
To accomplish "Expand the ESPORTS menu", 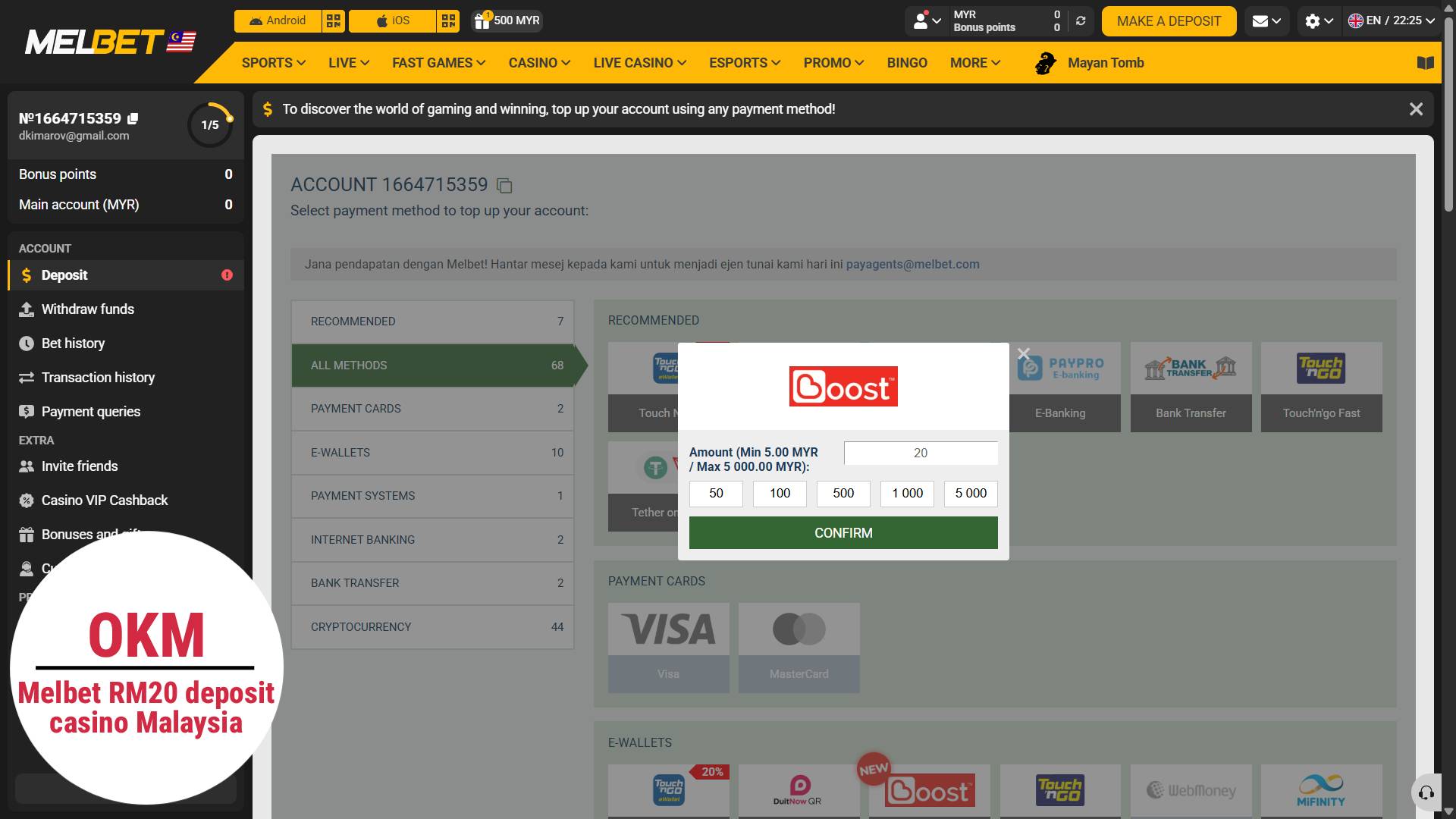I will [x=745, y=63].
